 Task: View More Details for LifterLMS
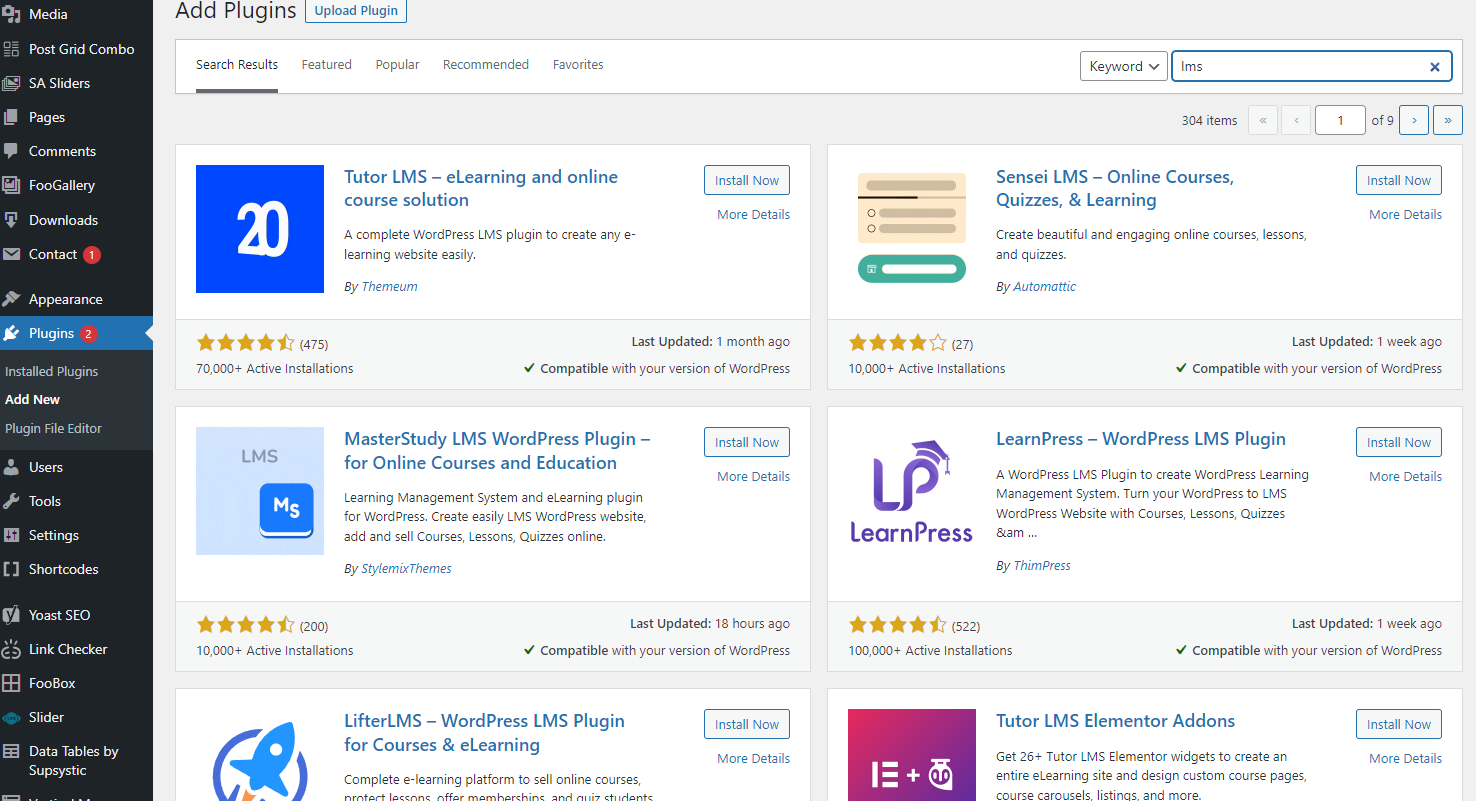click(754, 759)
